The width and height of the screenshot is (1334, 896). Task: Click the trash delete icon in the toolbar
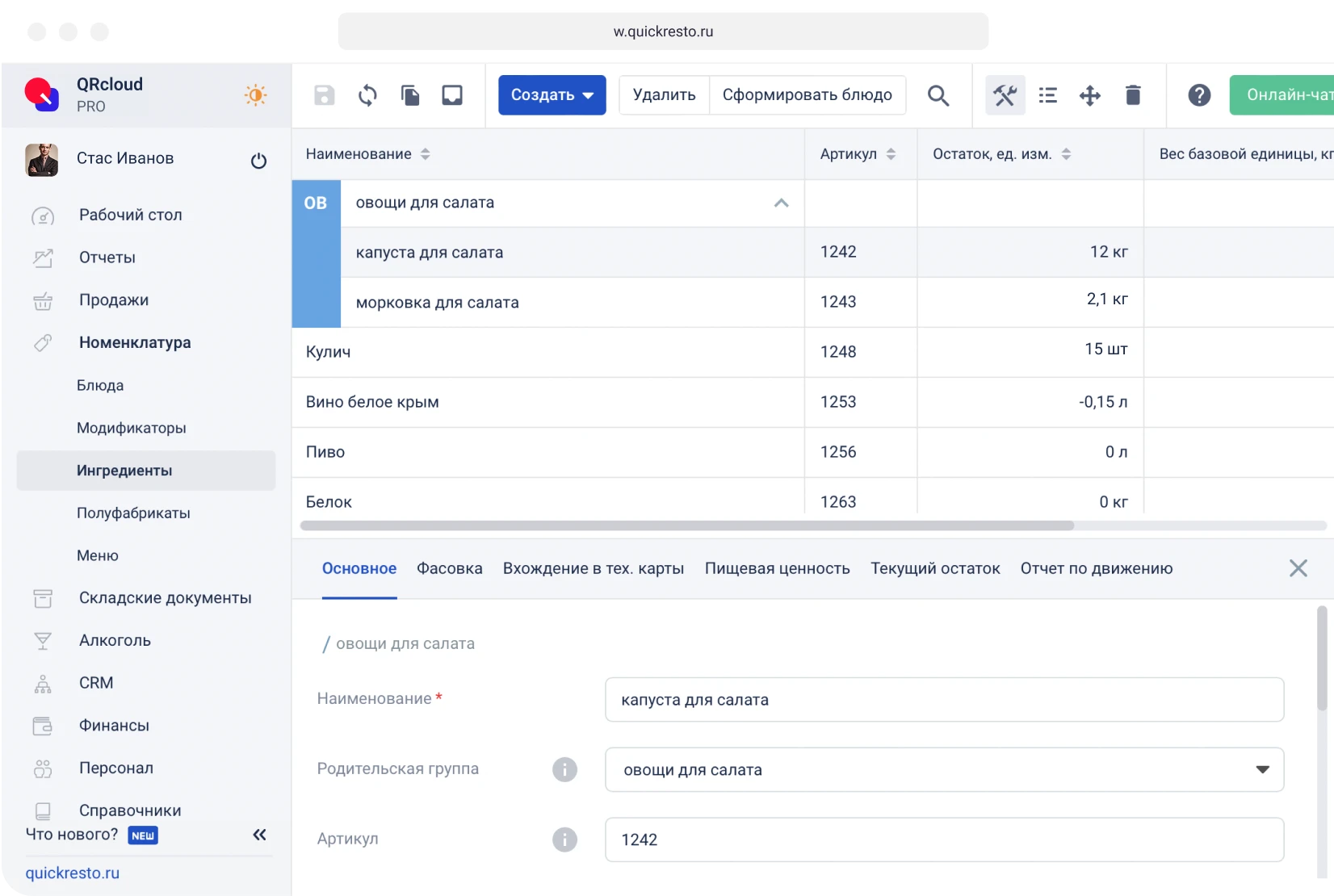(x=1133, y=94)
